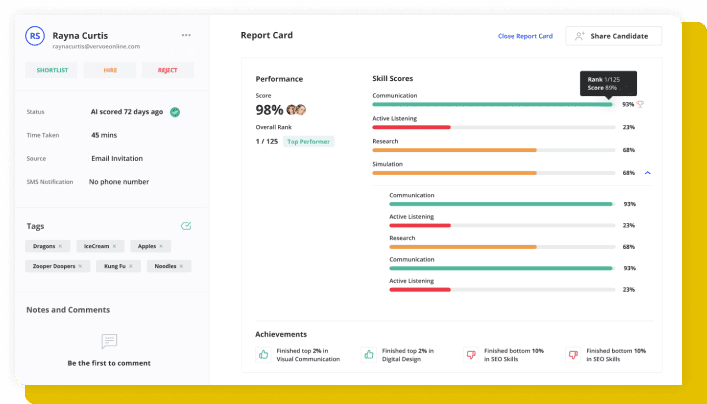Screen dimensions: 707x404
Task: Remove the Noodles tag
Action: (181, 266)
